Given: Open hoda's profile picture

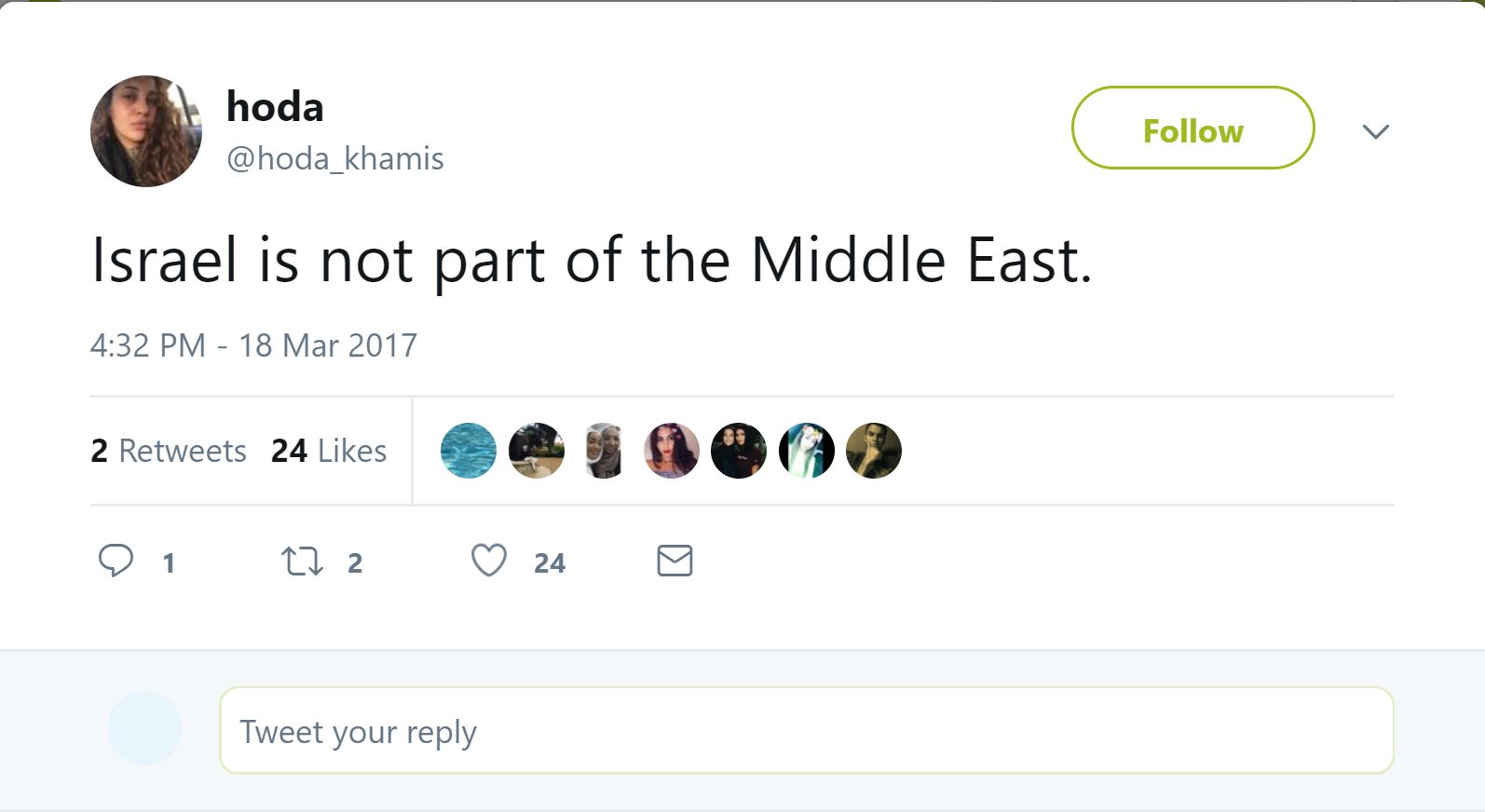Looking at the screenshot, I should pos(146,131).
